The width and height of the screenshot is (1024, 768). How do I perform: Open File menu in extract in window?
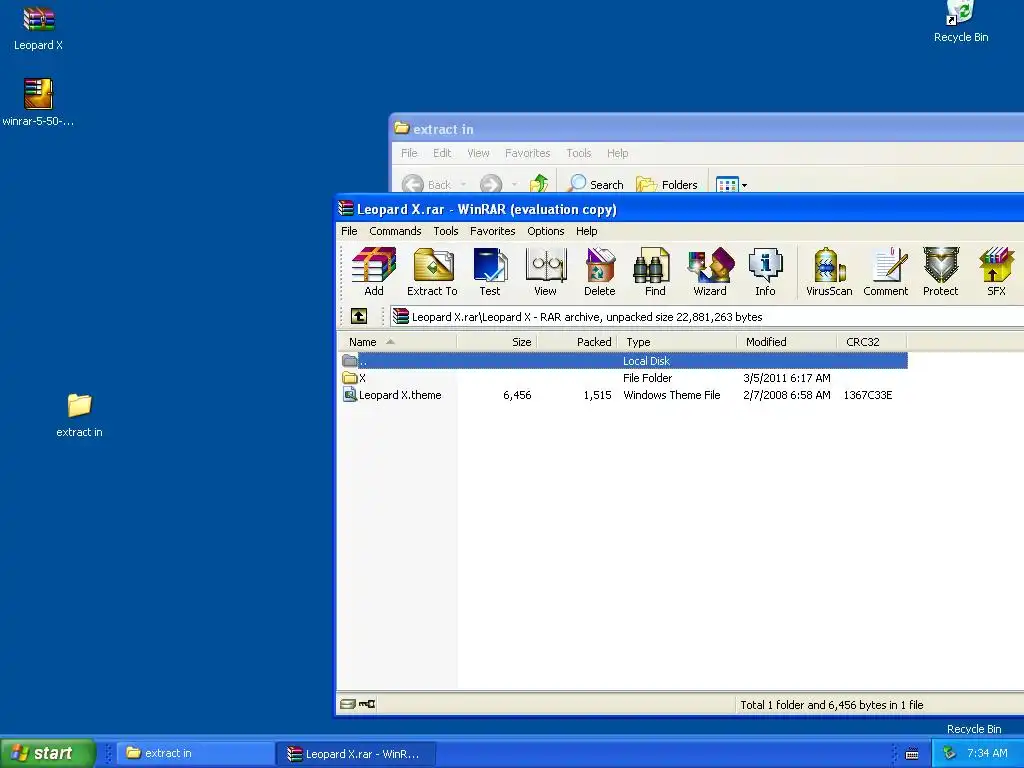(409, 153)
